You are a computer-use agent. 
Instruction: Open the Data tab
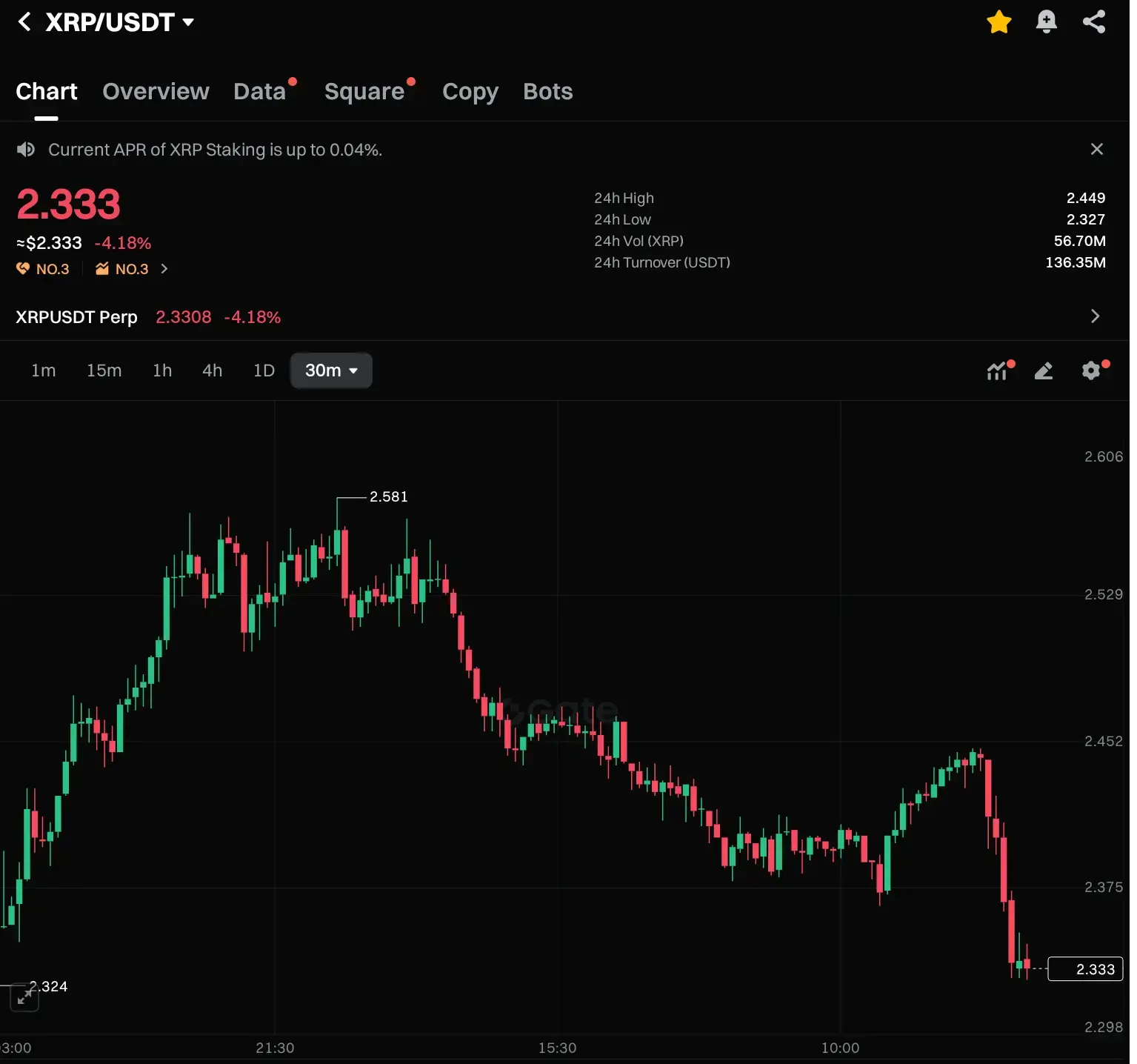click(x=261, y=91)
